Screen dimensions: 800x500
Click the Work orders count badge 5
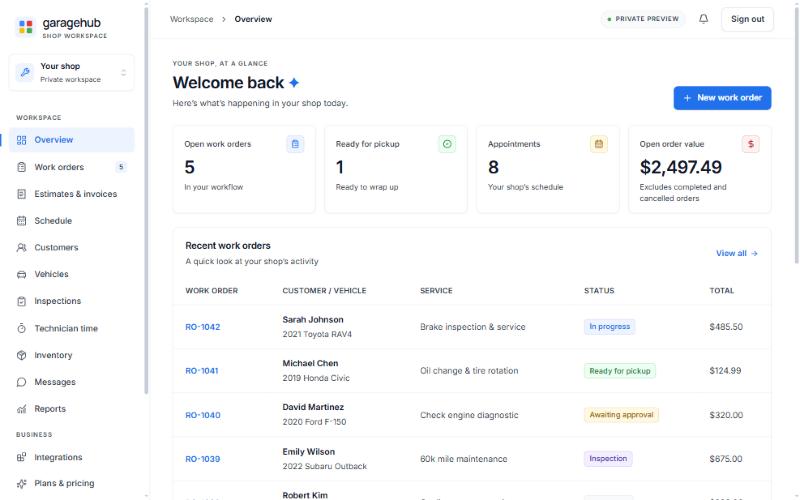pos(121,167)
